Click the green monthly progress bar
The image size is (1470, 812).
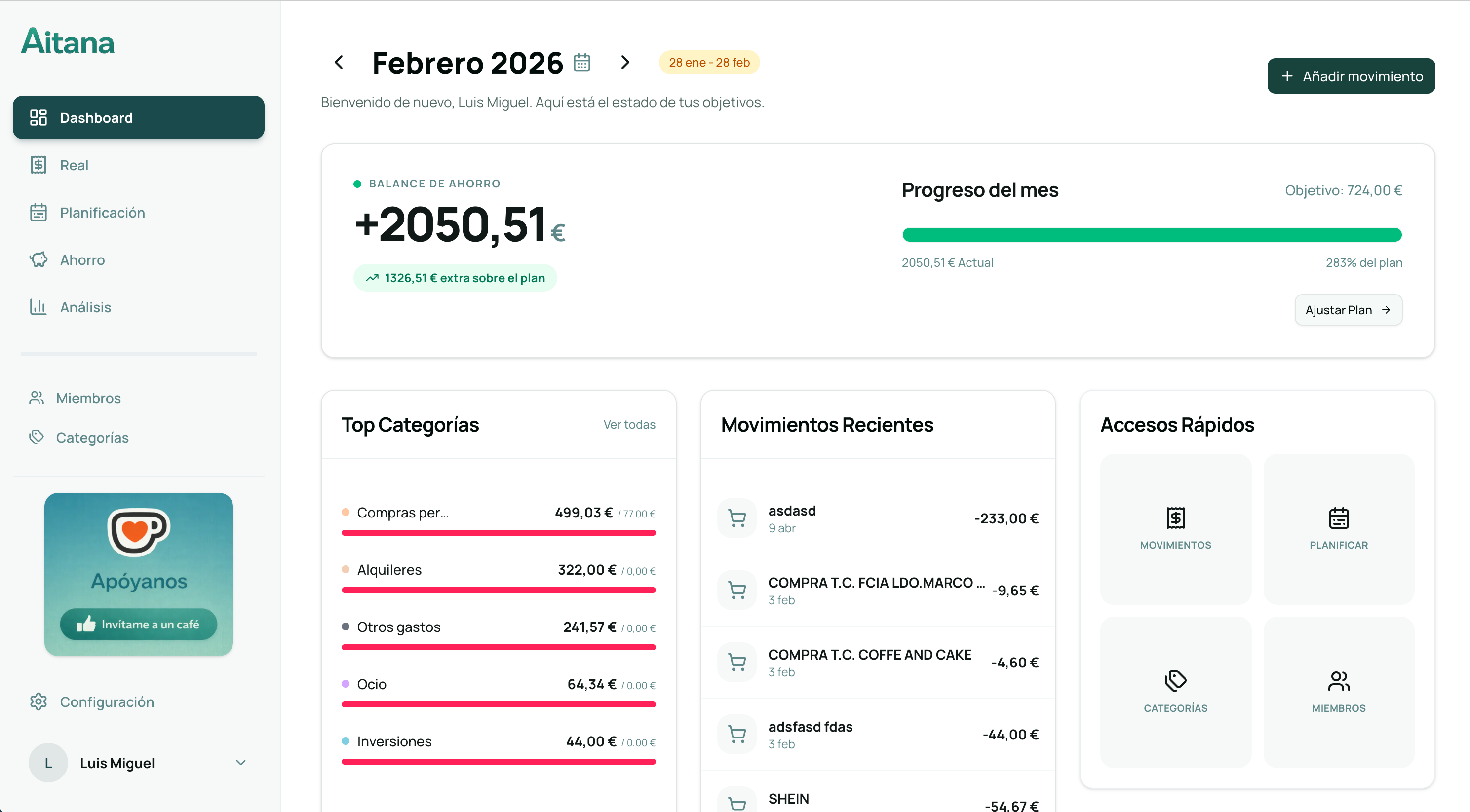point(1152,235)
